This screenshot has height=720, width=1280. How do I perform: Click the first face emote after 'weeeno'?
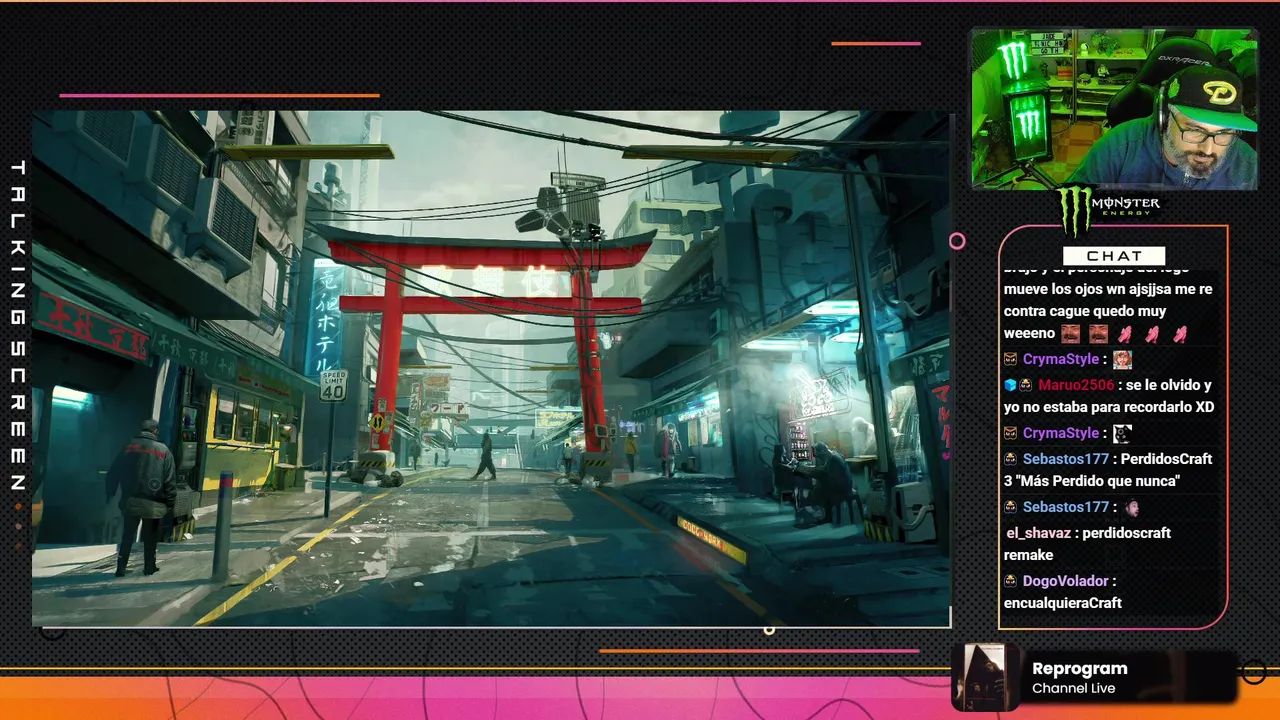[x=1071, y=334]
